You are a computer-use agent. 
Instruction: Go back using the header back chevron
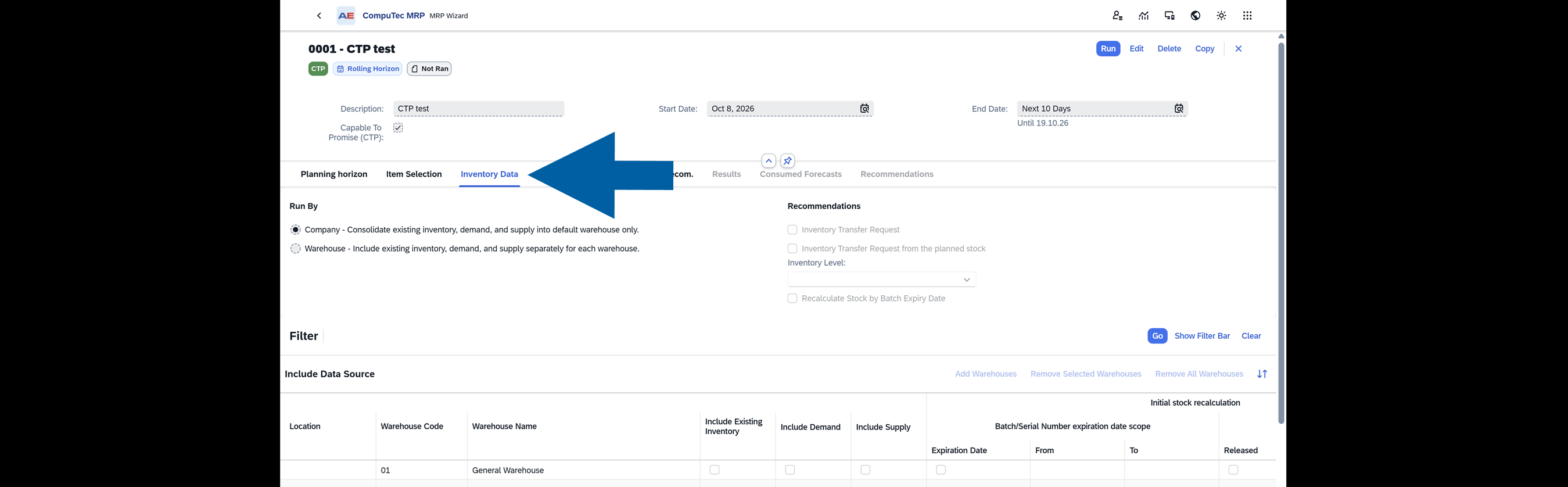click(319, 16)
